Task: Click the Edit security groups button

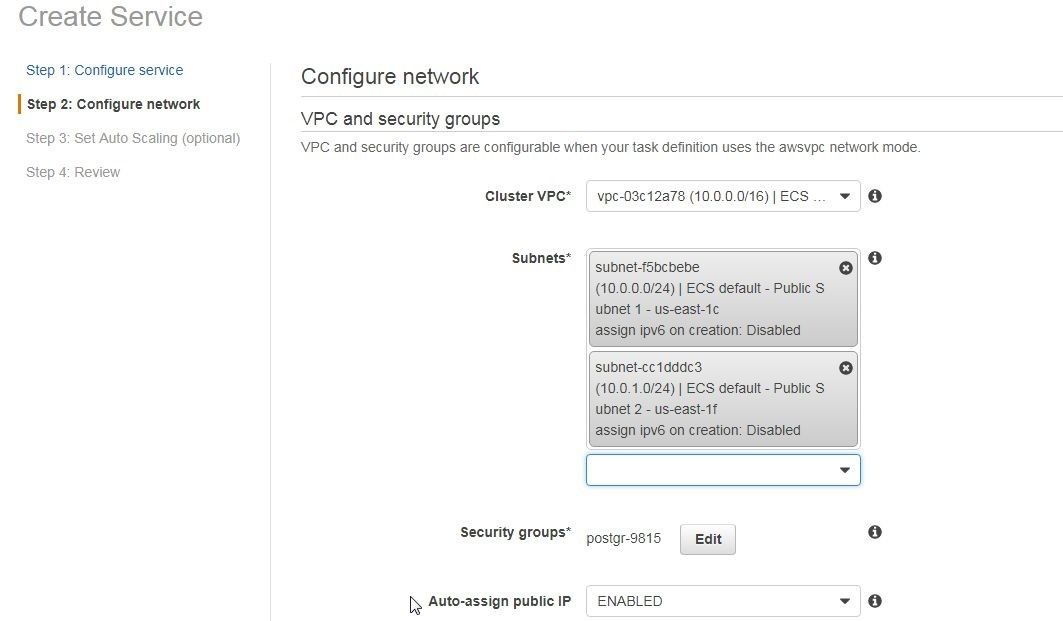Action: 708,539
